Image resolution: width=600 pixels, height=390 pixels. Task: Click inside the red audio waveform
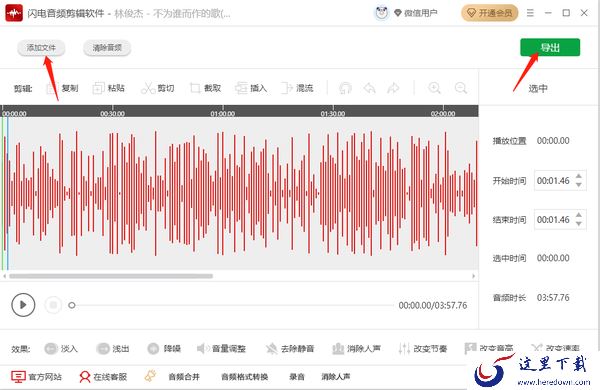point(241,193)
